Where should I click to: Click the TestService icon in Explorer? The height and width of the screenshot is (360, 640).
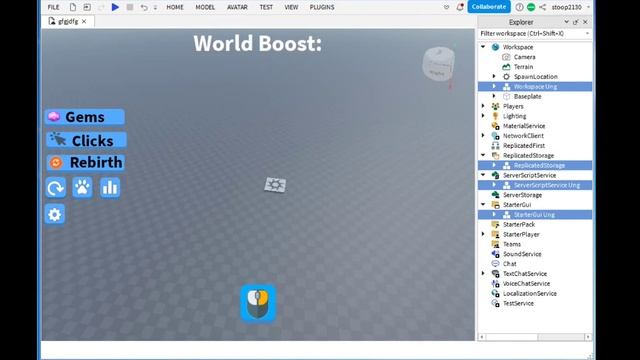(x=496, y=303)
